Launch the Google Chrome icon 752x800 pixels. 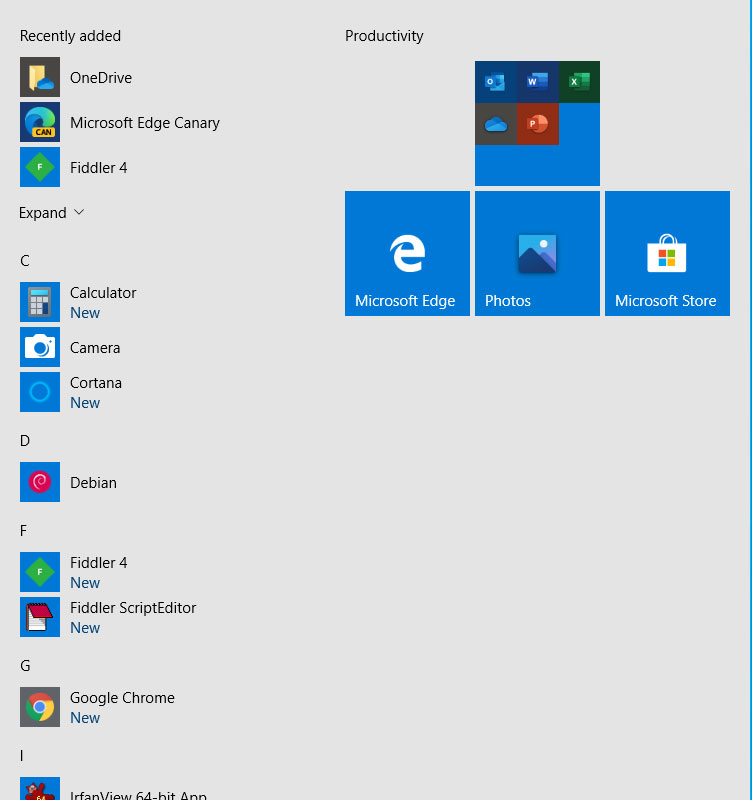(40, 707)
